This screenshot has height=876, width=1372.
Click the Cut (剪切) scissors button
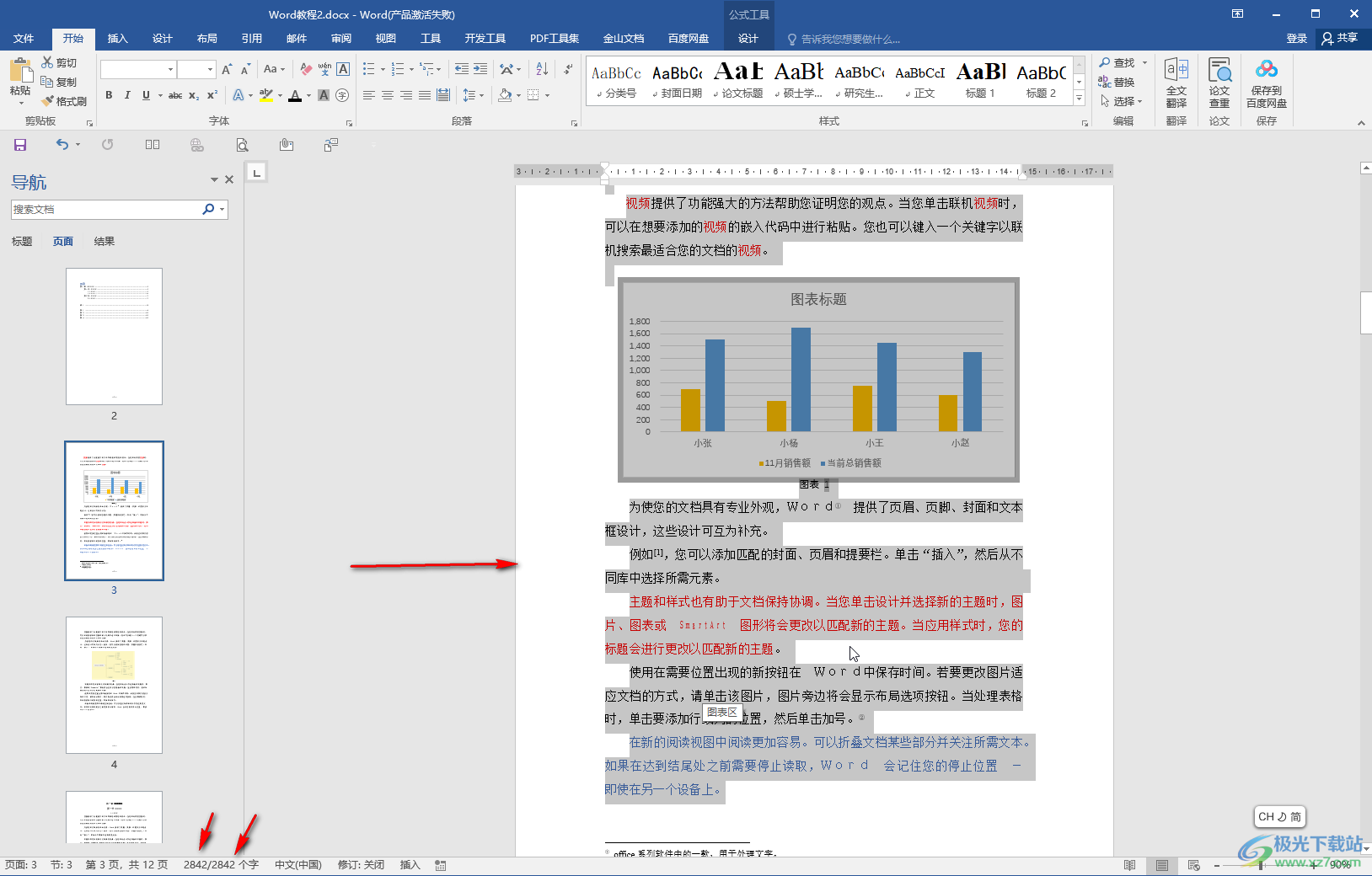(x=59, y=62)
